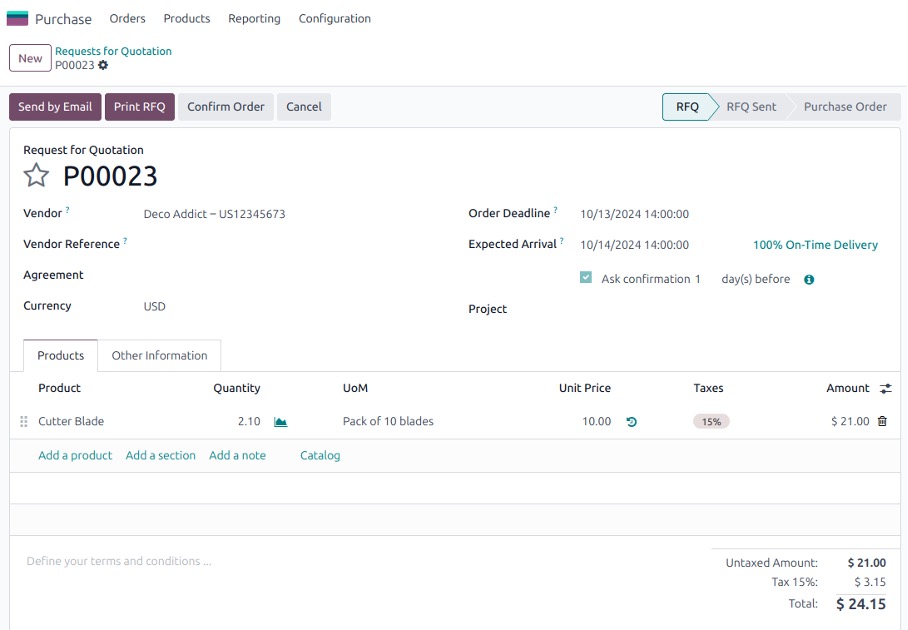Open Expected Arrival date picker field
Image resolution: width=908 pixels, height=630 pixels.
(x=635, y=245)
